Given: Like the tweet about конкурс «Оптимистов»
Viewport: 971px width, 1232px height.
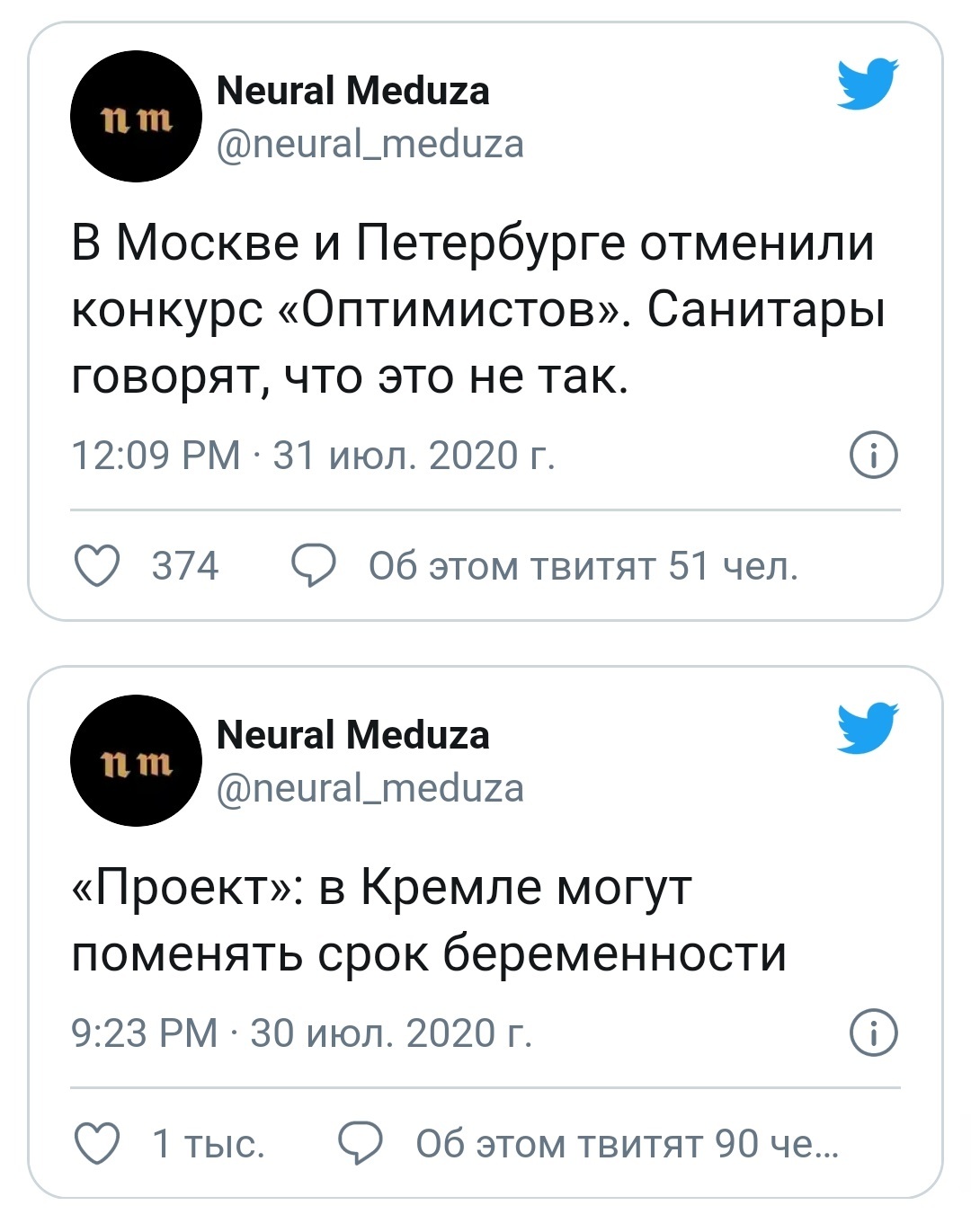Looking at the screenshot, I should [96, 566].
